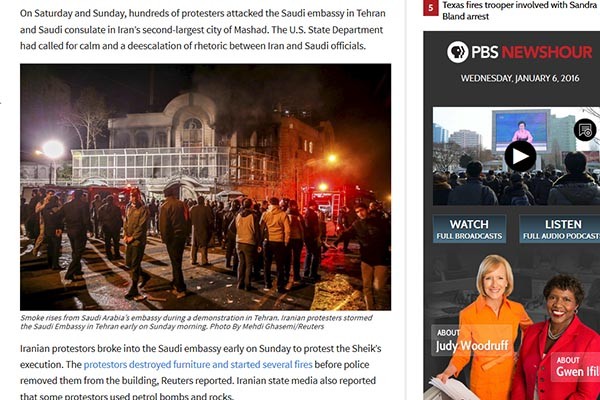Open About Gwen Ifill link
Image resolution: width=600 pixels, height=400 pixels.
[576, 366]
